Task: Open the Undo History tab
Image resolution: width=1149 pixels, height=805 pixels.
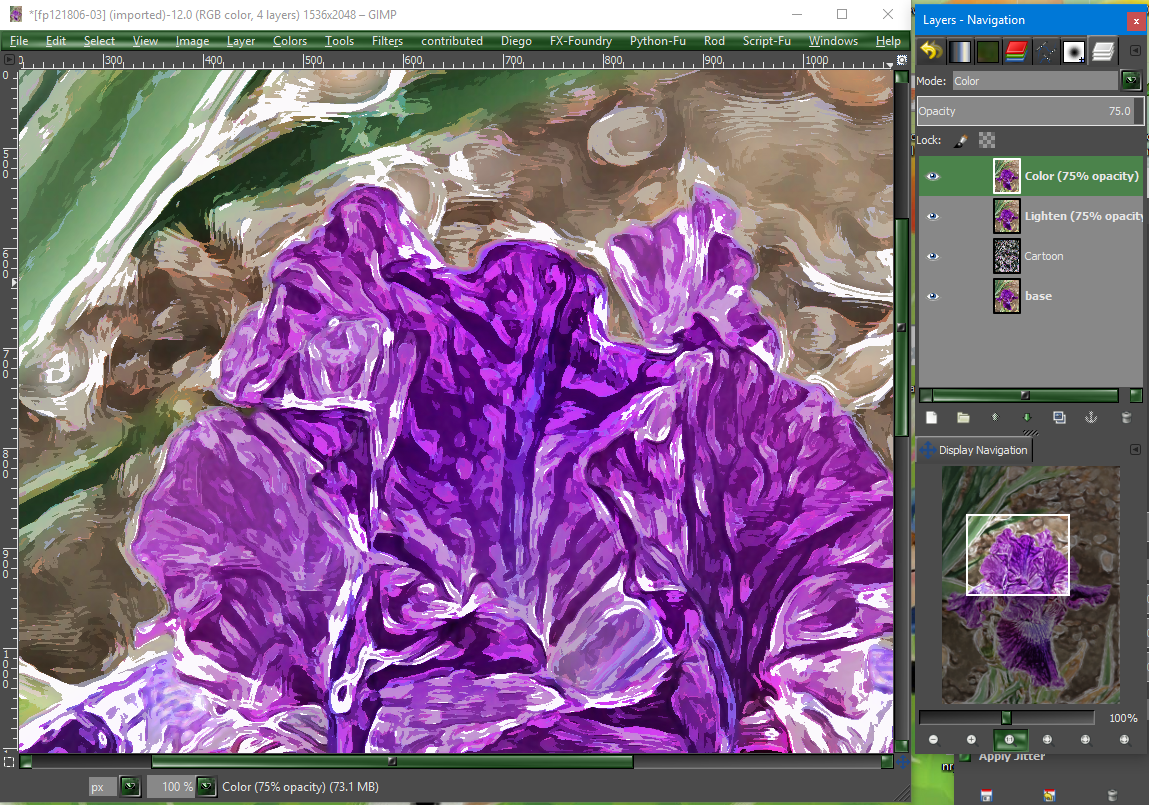Action: pyautogui.click(x=931, y=51)
